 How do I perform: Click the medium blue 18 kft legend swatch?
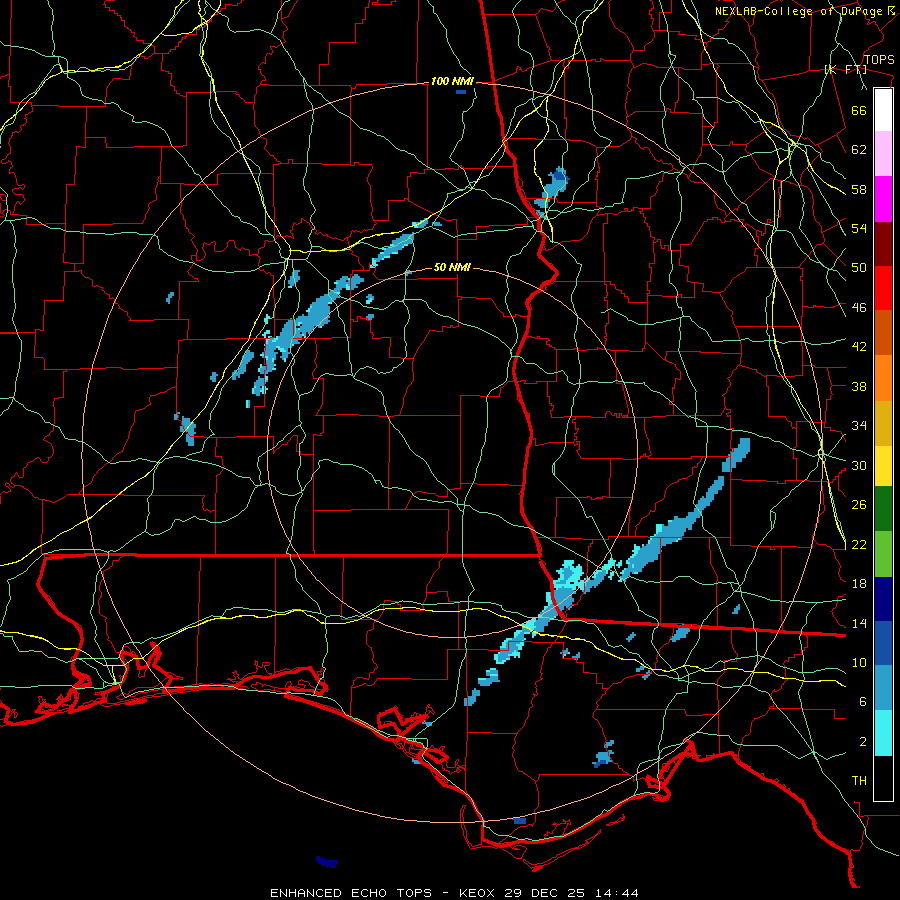[883, 643]
